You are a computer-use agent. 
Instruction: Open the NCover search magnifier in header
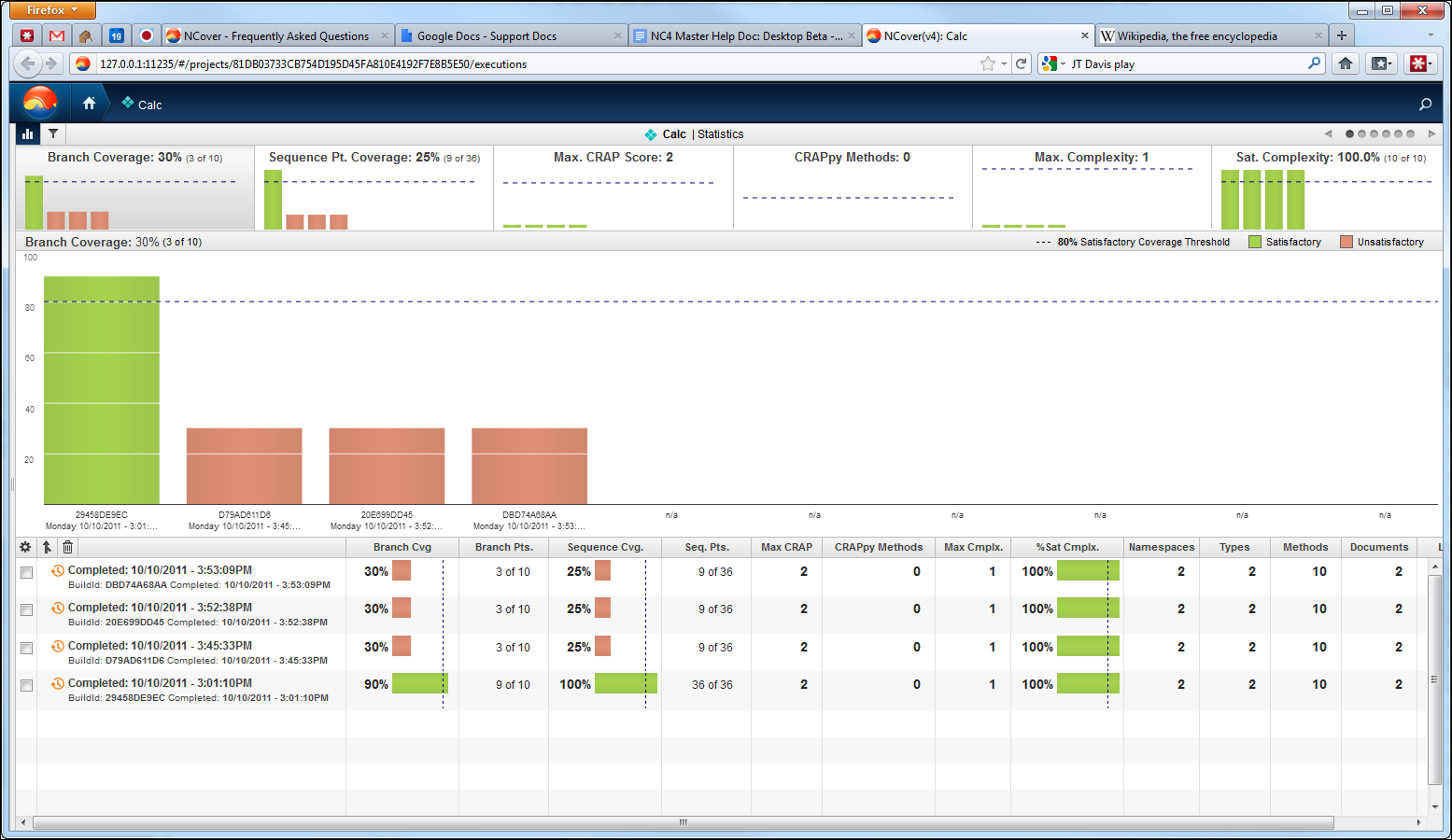(x=1425, y=104)
